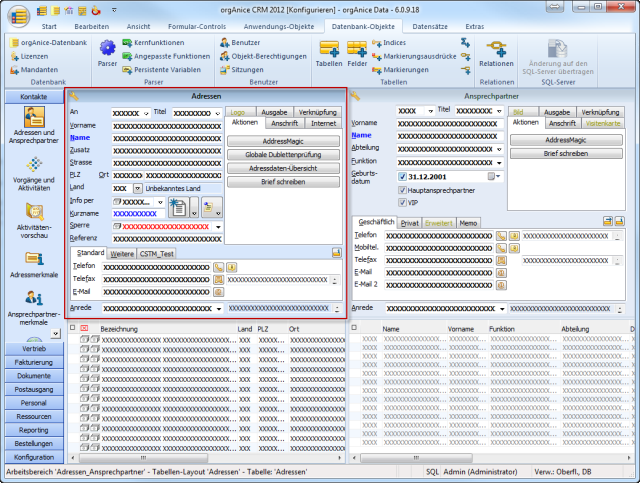Image resolution: width=640 pixels, height=483 pixels.
Task: Open the Formular-Controls ribbon tab
Action: pyautogui.click(x=197, y=27)
